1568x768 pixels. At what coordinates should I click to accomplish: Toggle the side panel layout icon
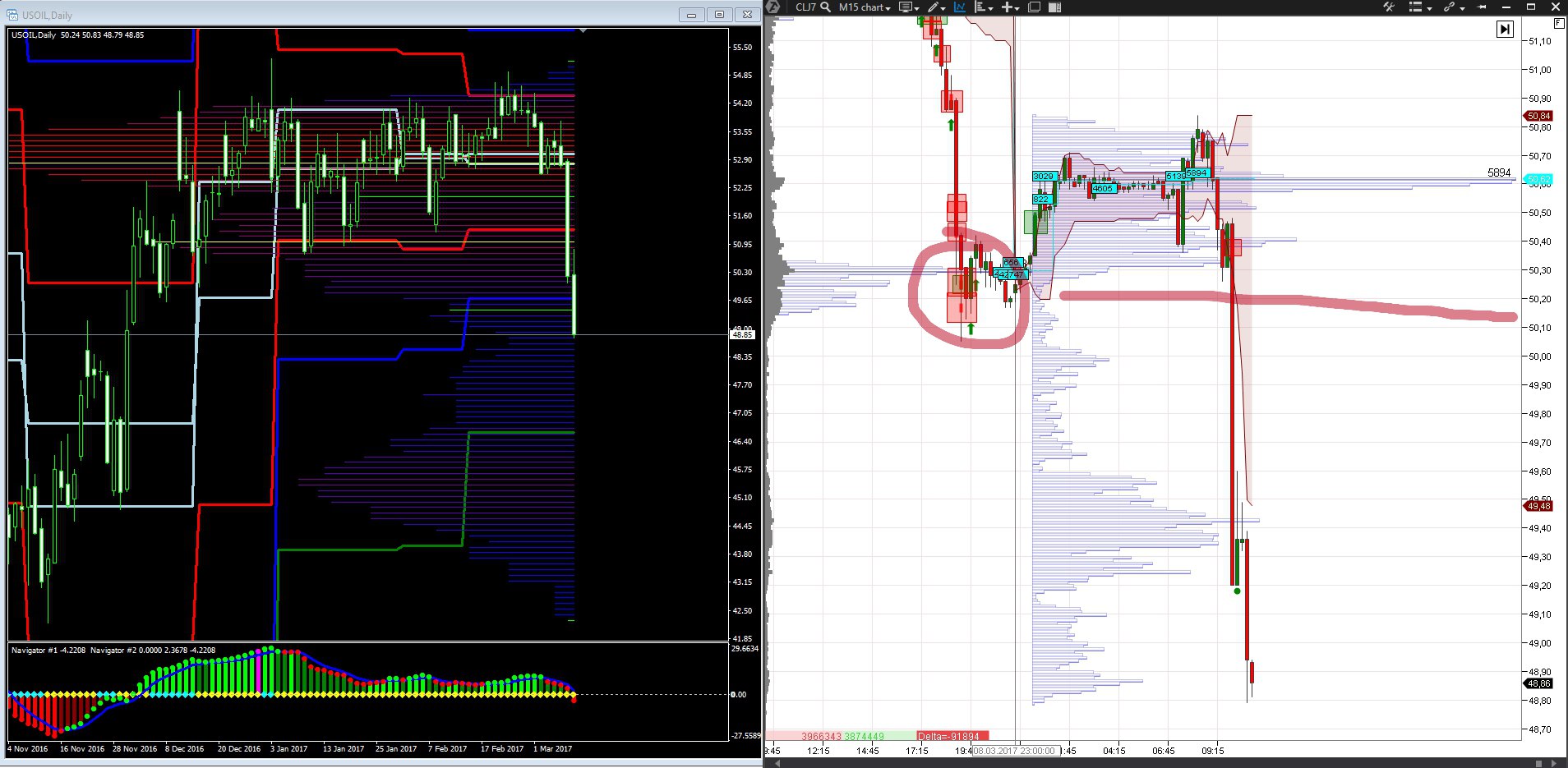tap(1055, 7)
